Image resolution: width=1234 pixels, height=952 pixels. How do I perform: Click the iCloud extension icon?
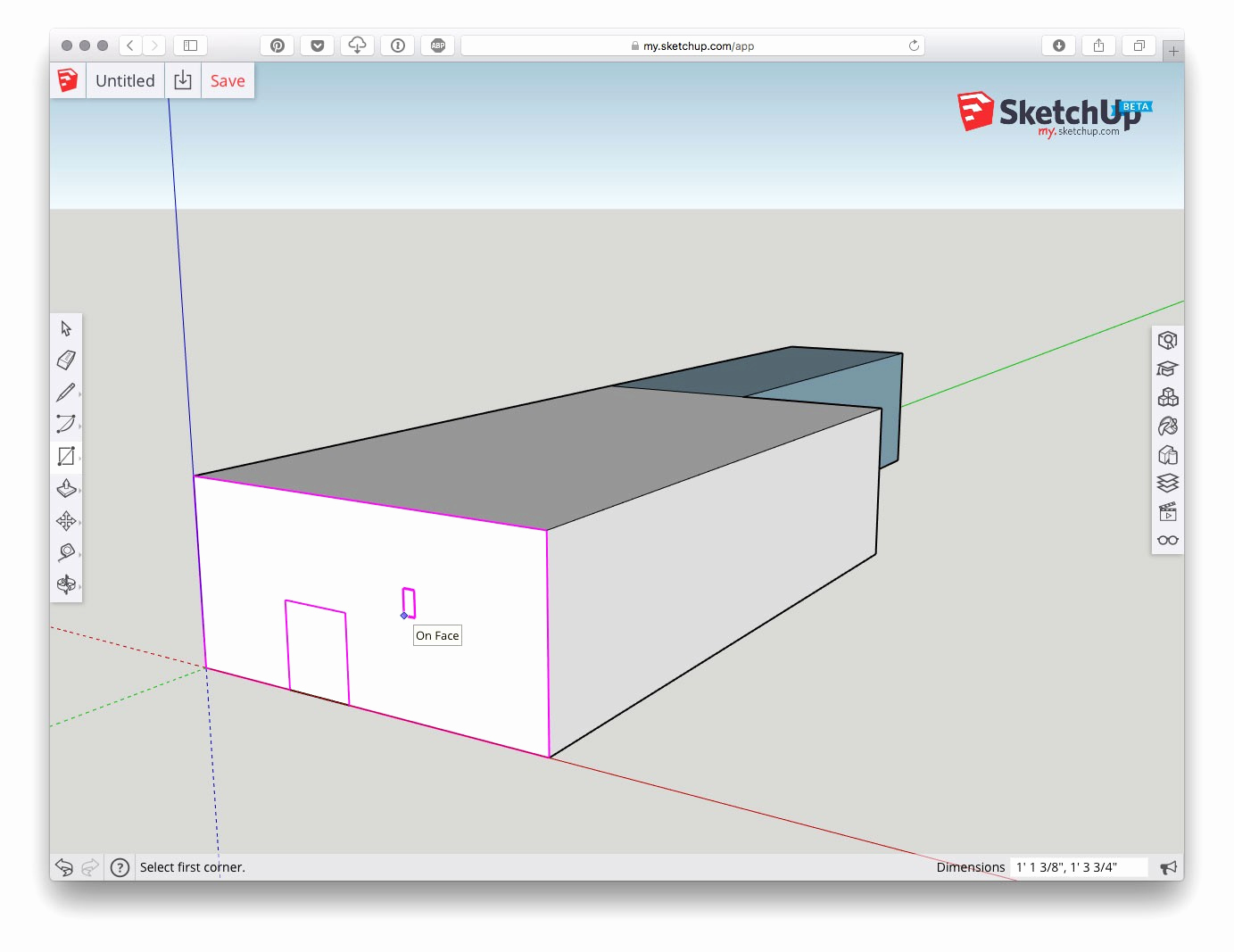click(358, 46)
